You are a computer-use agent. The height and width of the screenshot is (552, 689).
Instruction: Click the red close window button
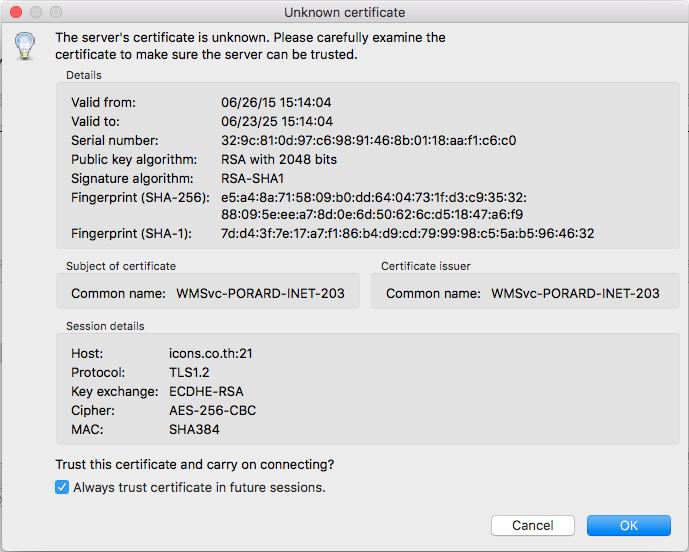click(17, 12)
